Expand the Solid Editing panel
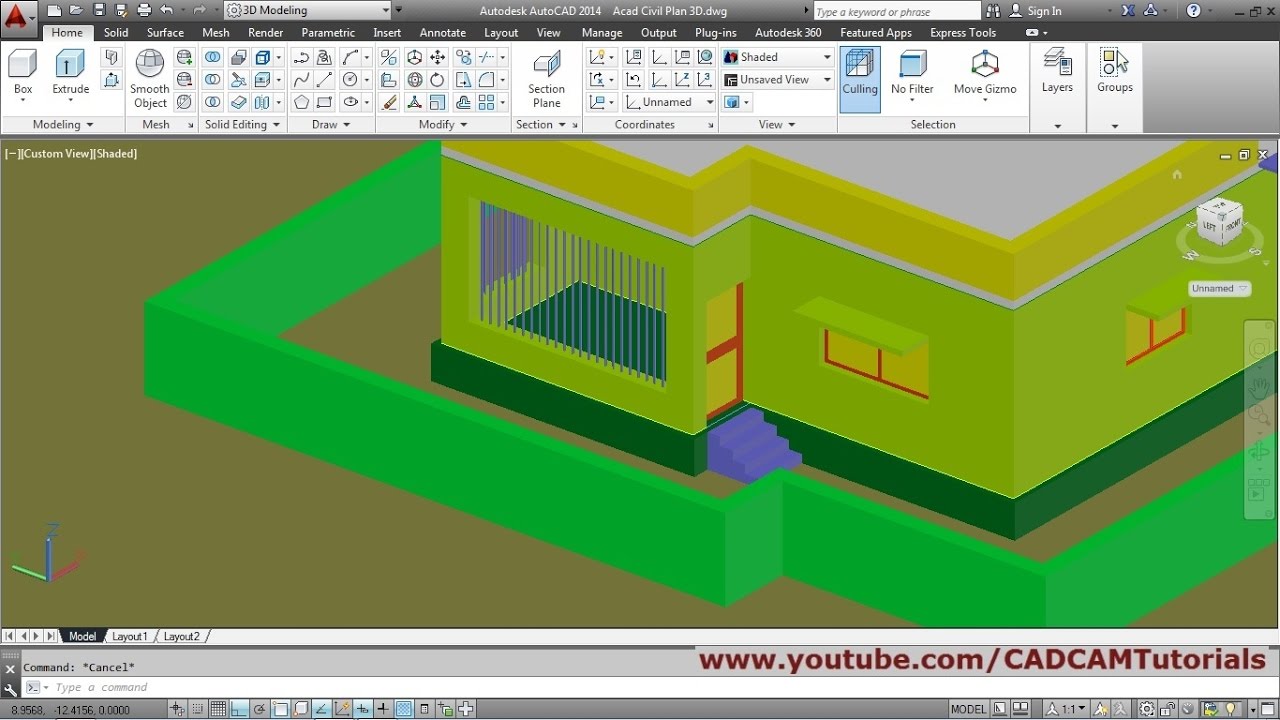This screenshot has width=1280, height=720. click(242, 124)
